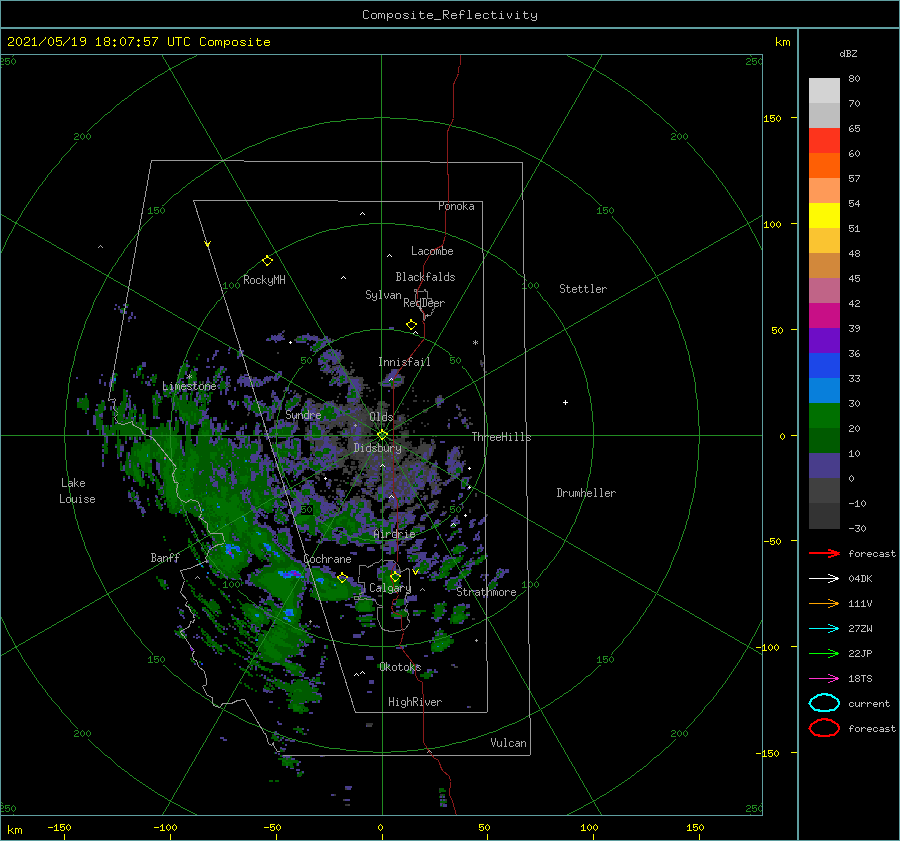Click the Okotoks label
The width and height of the screenshot is (900, 841).
click(x=401, y=667)
